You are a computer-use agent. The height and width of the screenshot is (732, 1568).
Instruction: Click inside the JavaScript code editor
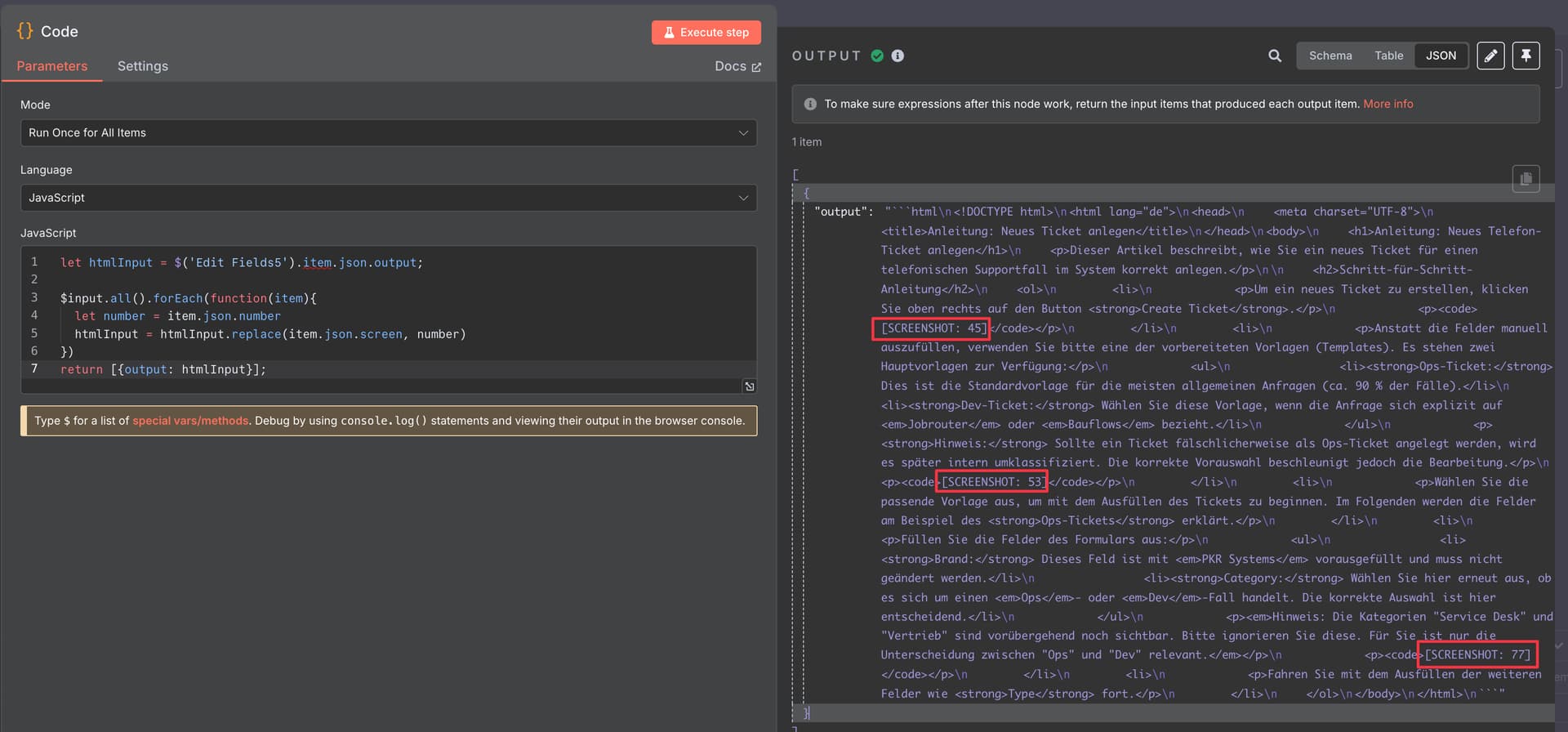point(389,319)
